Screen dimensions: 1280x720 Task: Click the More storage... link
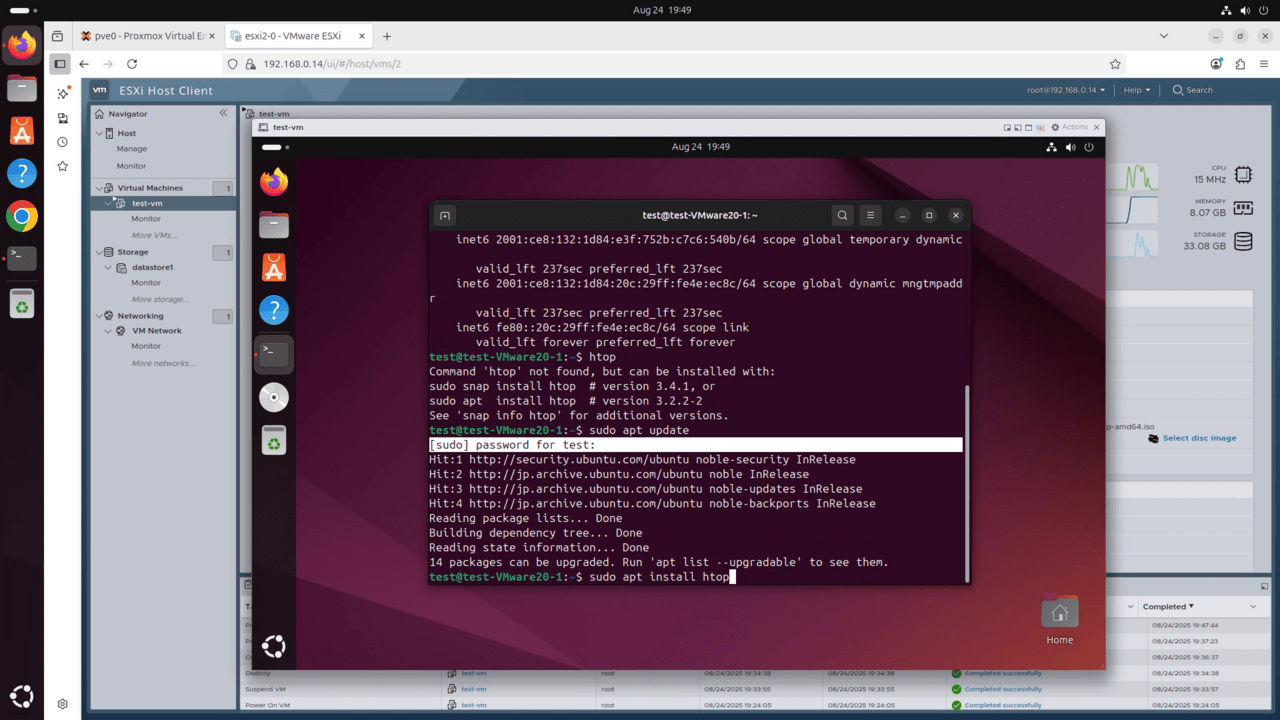161,299
